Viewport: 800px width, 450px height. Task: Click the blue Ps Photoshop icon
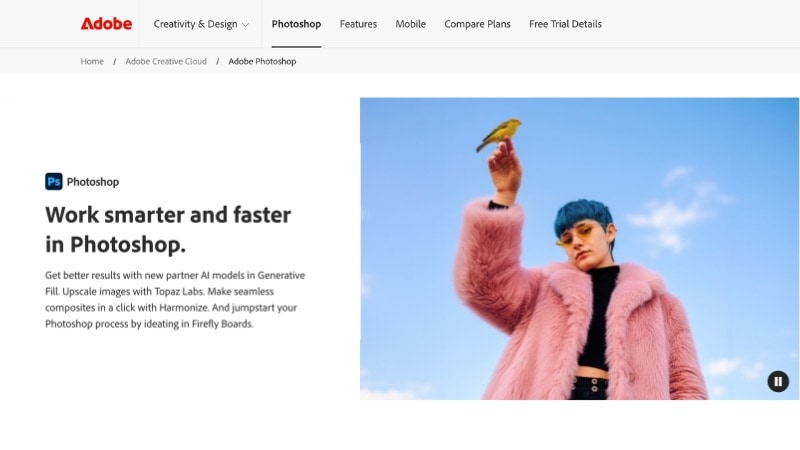[54, 182]
